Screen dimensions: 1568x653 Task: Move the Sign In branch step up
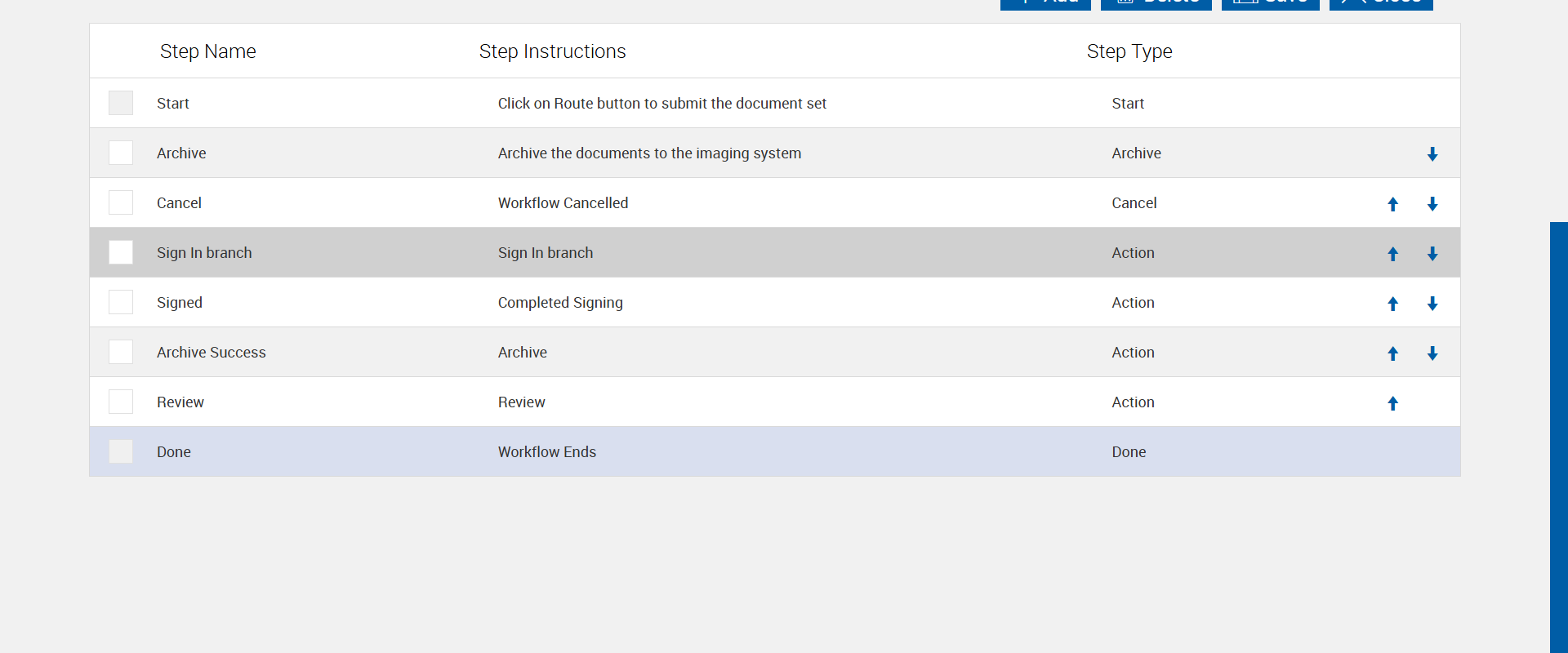[1393, 254]
